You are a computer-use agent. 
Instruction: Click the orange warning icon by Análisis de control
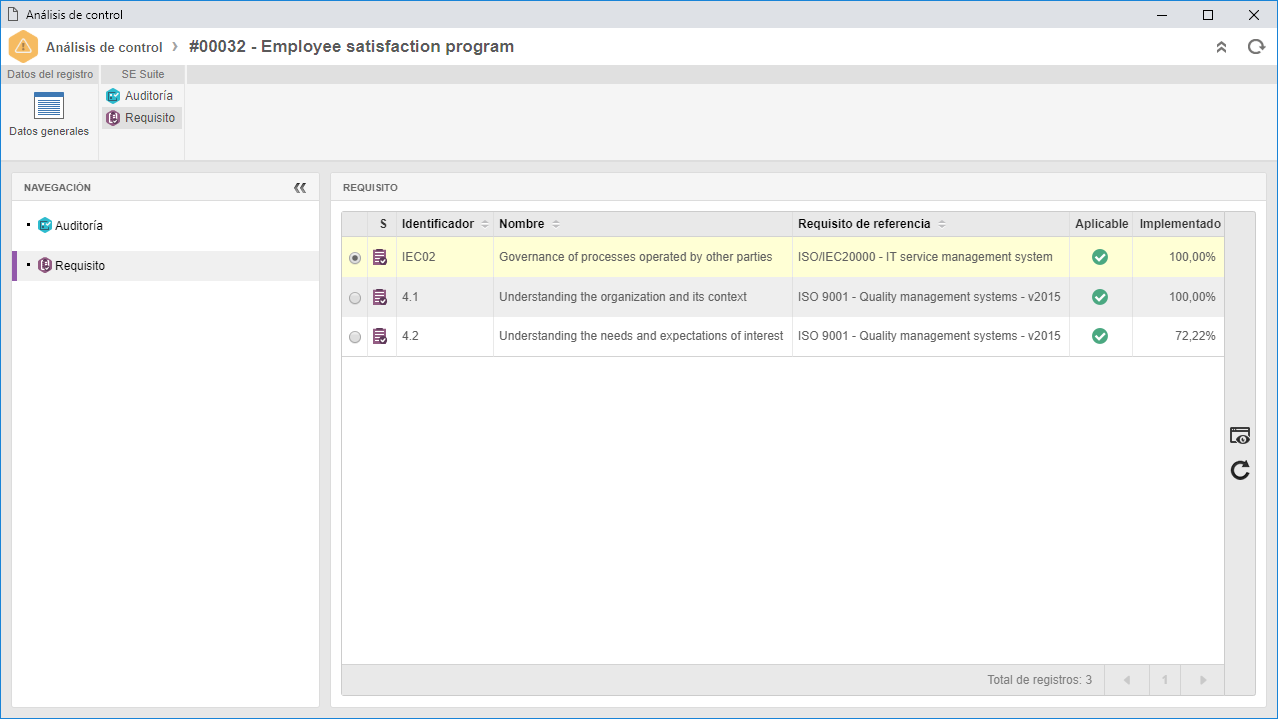[23, 47]
